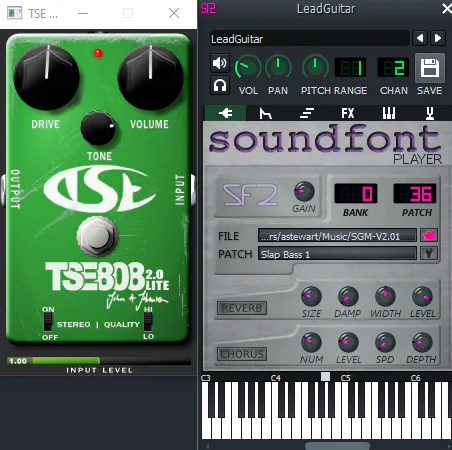Image resolution: width=452 pixels, height=450 pixels.
Task: Open the FX tab
Action: coord(348,113)
